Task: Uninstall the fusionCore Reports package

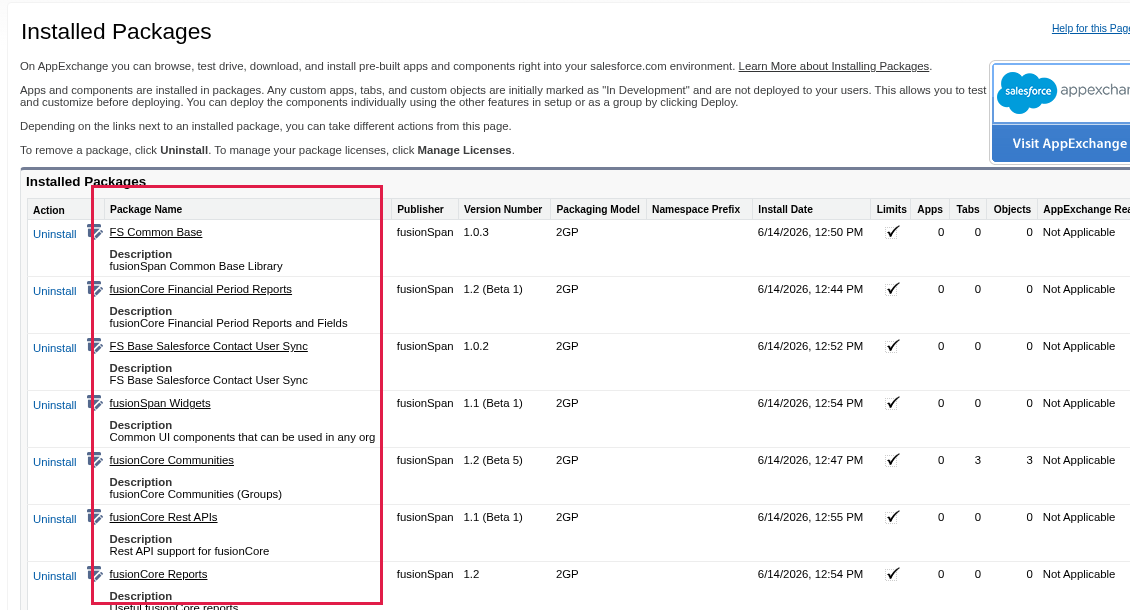Action: 55,576
